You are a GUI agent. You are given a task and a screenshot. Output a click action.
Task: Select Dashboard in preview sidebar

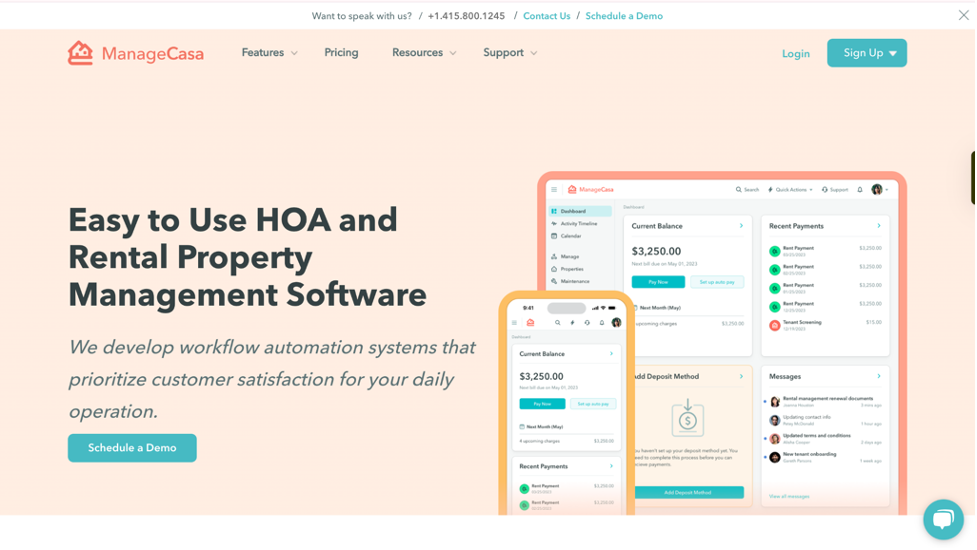coord(580,211)
